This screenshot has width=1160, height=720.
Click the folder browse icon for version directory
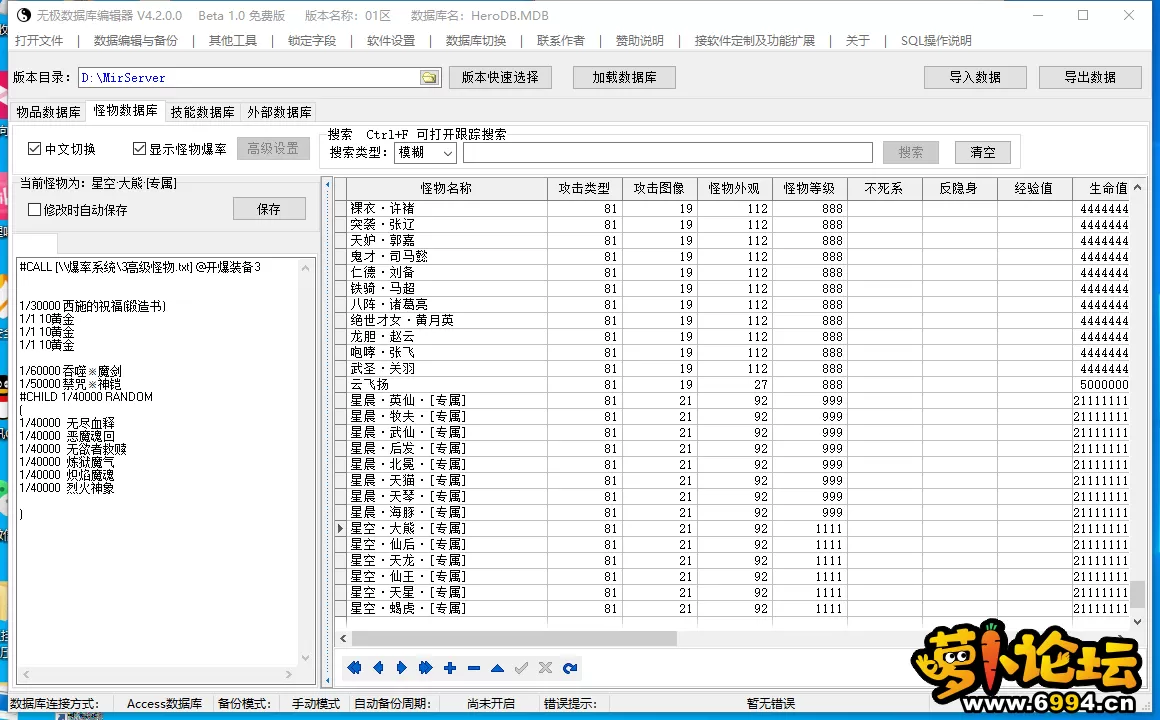pyautogui.click(x=429, y=78)
